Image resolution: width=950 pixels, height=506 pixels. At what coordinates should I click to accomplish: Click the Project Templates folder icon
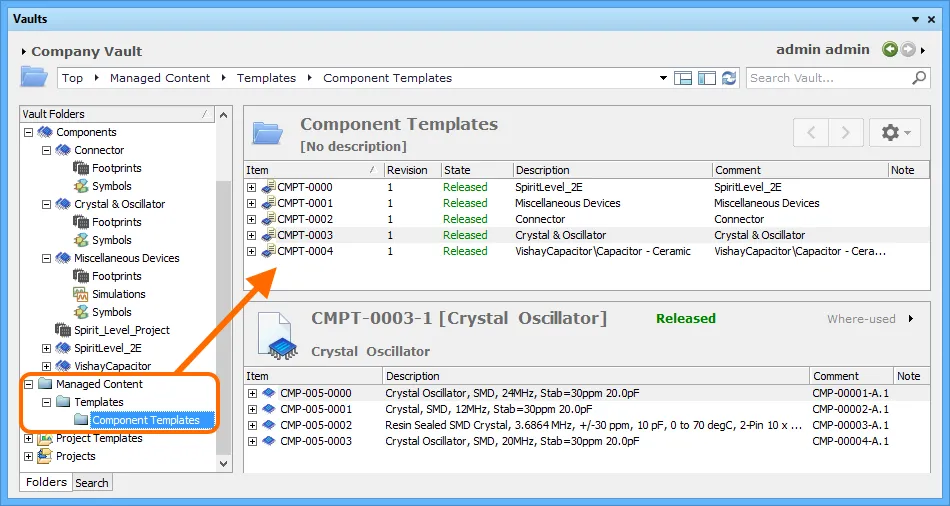coord(45,438)
